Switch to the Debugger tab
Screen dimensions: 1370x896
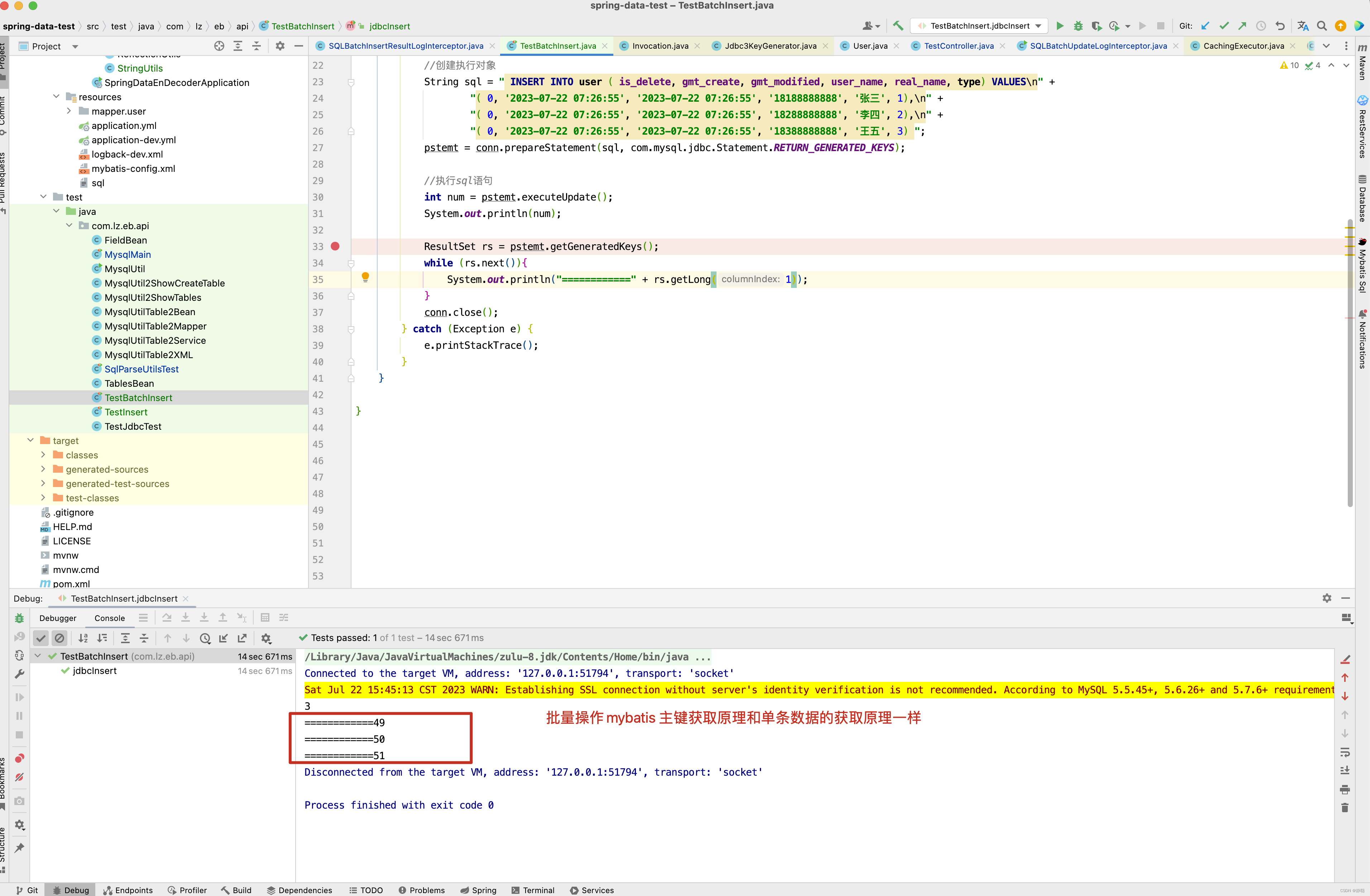(58, 618)
